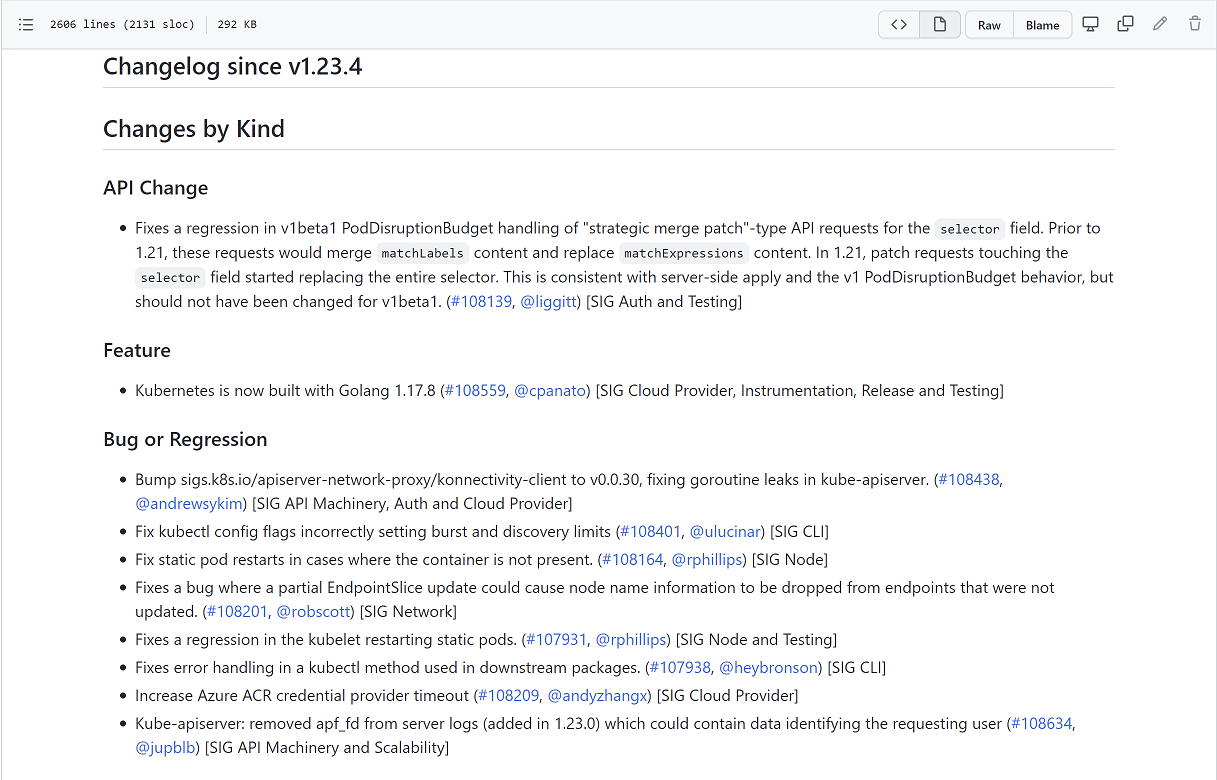The image size is (1217, 780).
Task: Open @andyzhangx profile link
Action: tap(599, 695)
